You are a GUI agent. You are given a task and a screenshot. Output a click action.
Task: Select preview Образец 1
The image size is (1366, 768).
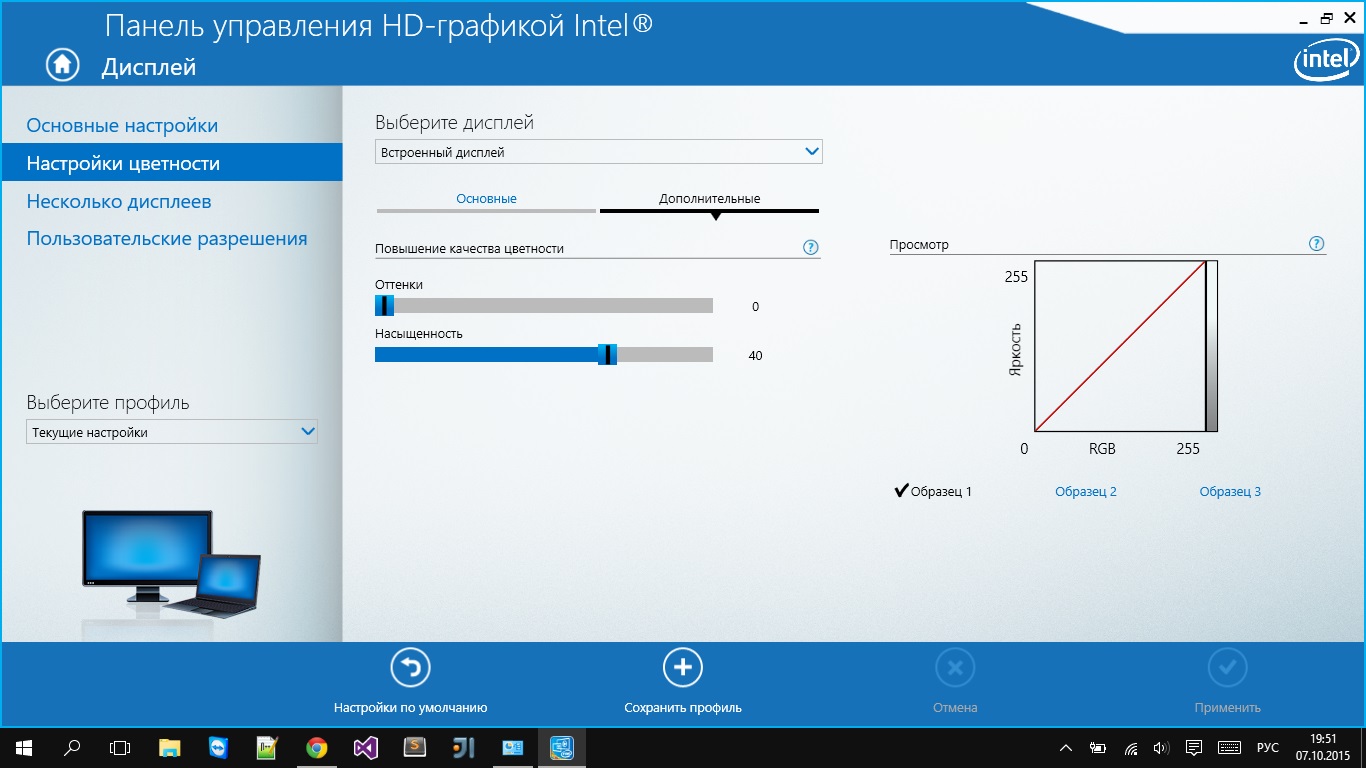click(x=934, y=491)
